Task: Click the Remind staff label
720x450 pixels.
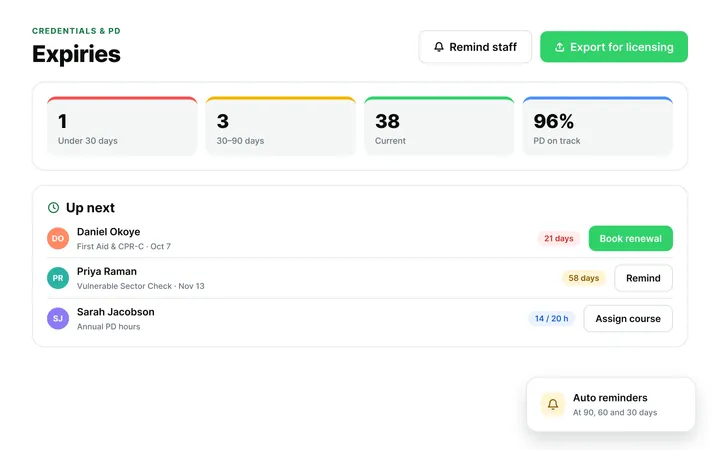Action: click(x=483, y=47)
